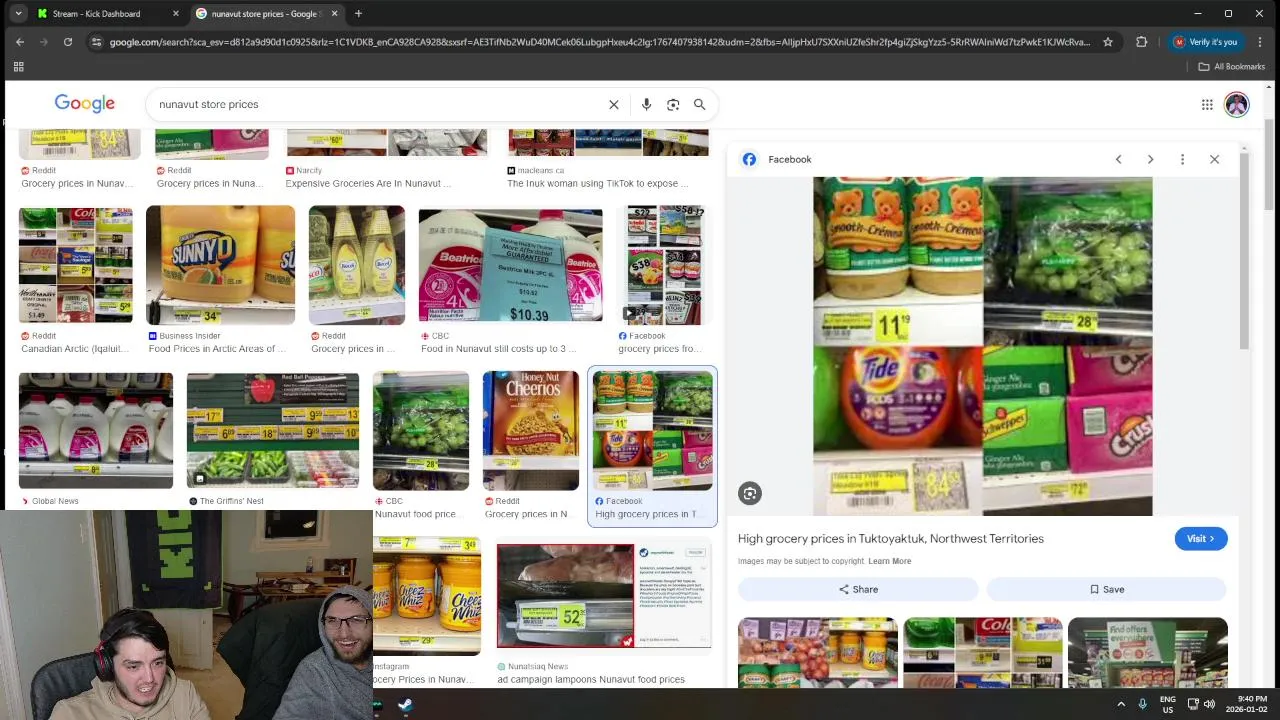Close the nunavut store prices tab
The image size is (1280, 720).
pyautogui.click(x=335, y=14)
